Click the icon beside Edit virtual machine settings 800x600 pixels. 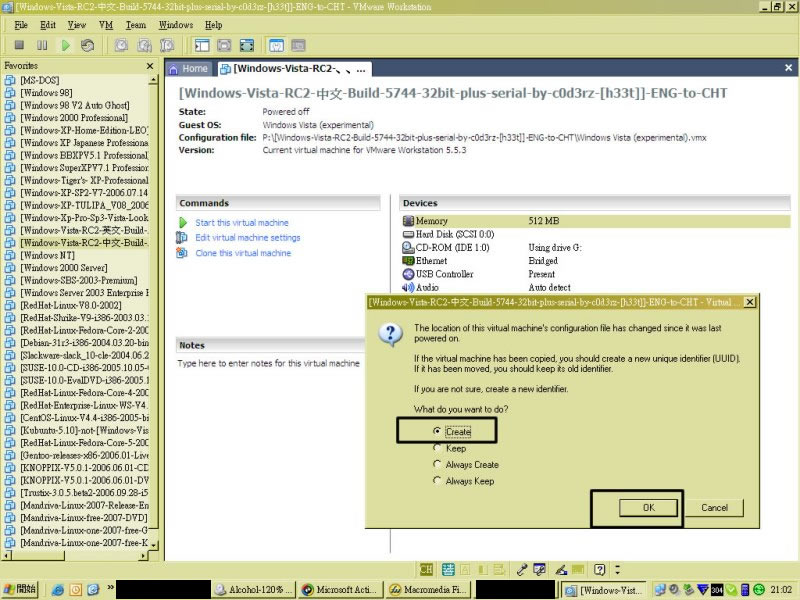coord(182,237)
